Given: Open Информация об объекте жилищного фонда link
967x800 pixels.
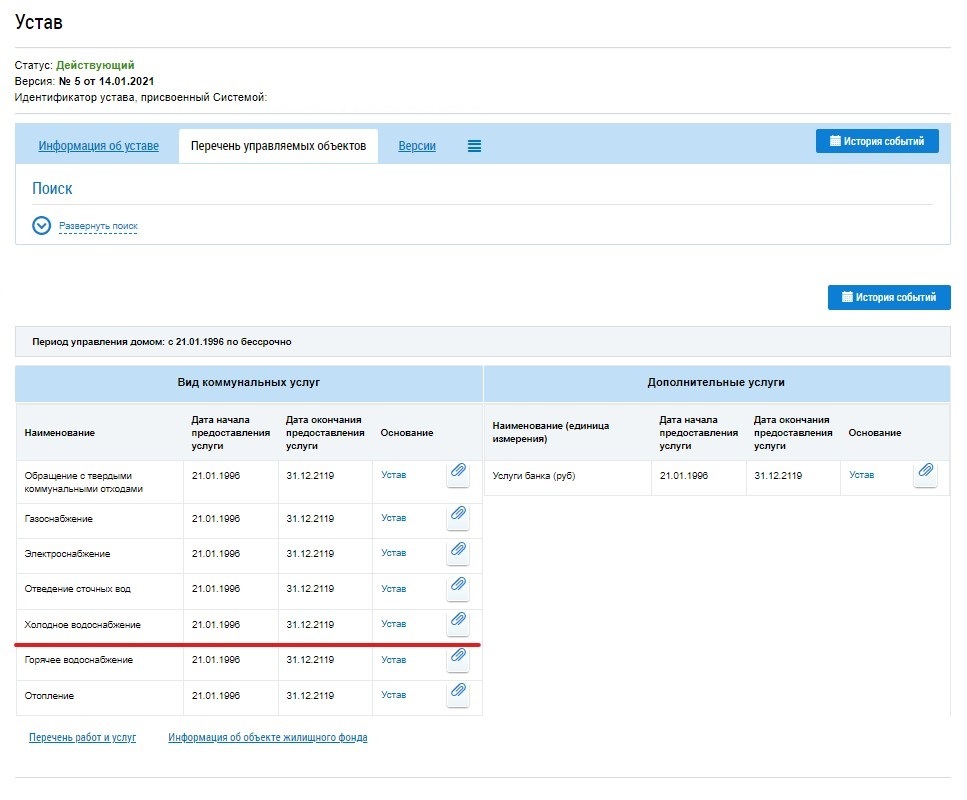Looking at the screenshot, I should pos(267,738).
